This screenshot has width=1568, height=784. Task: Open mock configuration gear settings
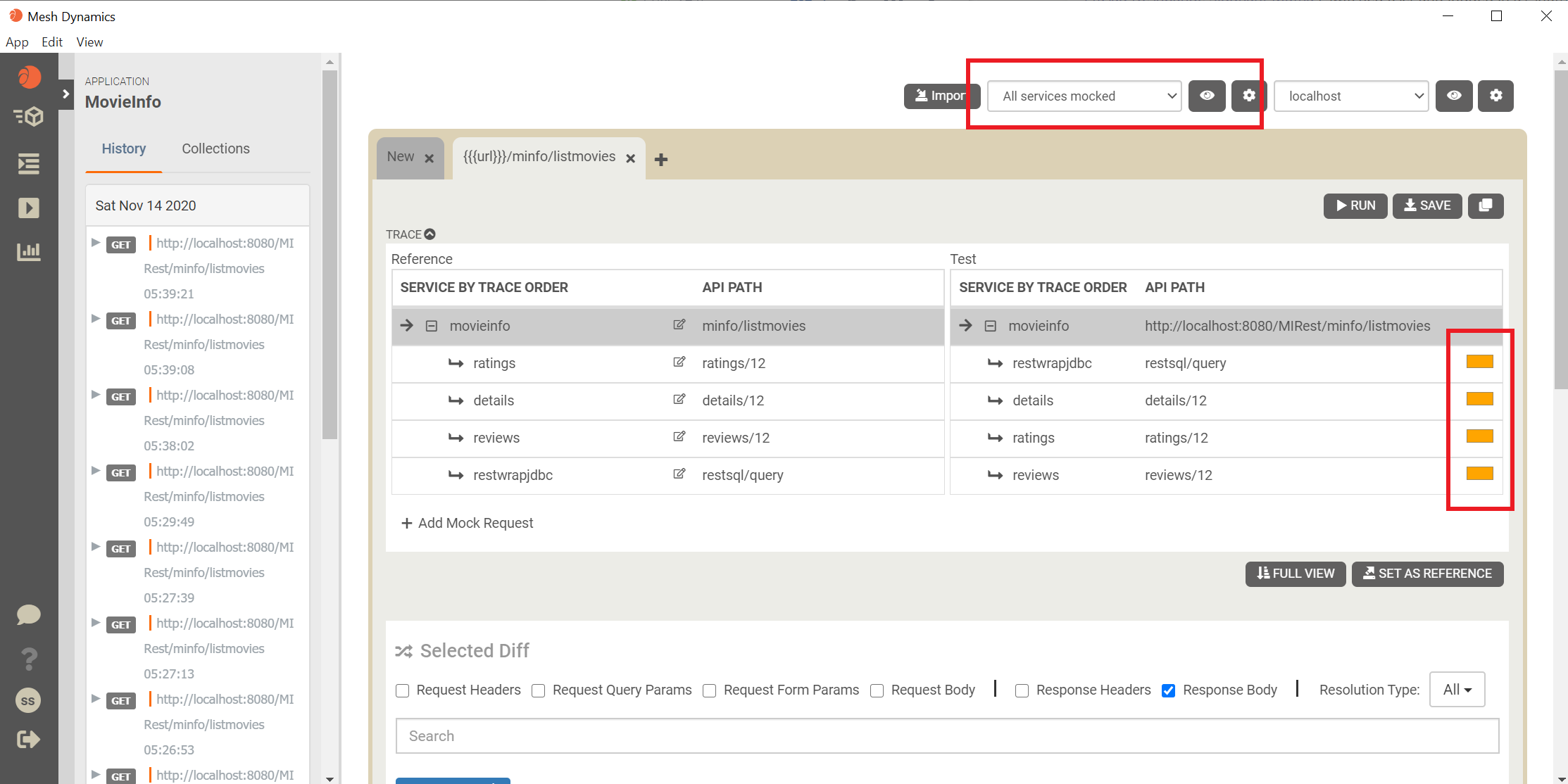point(1248,96)
